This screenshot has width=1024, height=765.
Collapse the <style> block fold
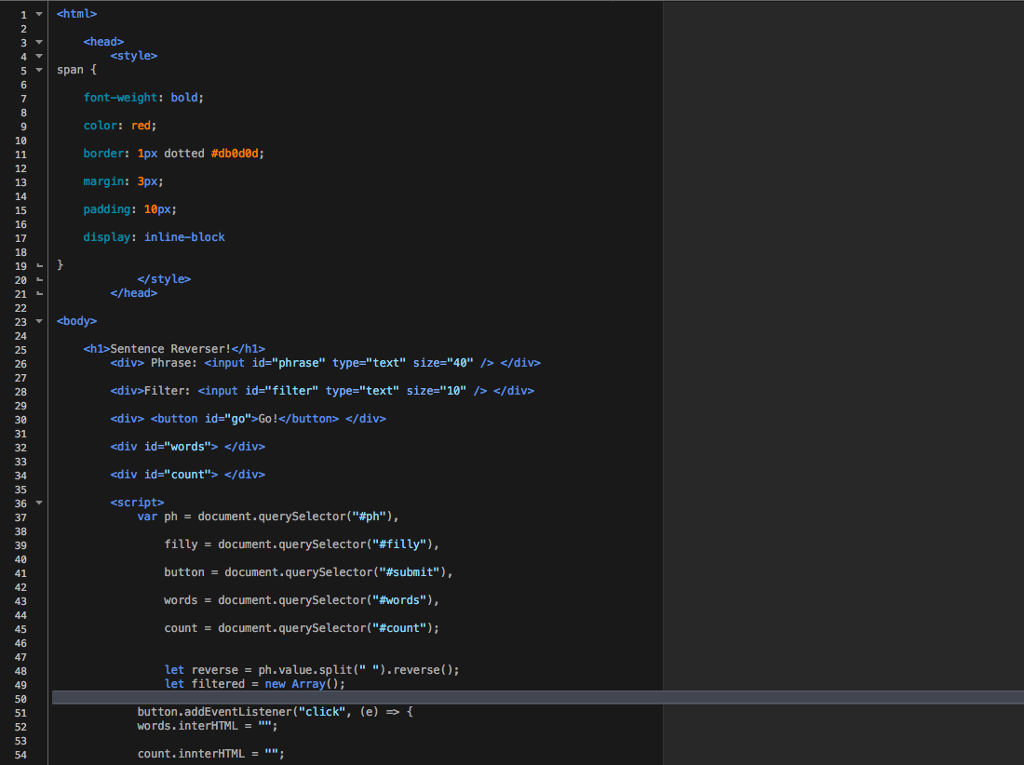[x=38, y=55]
